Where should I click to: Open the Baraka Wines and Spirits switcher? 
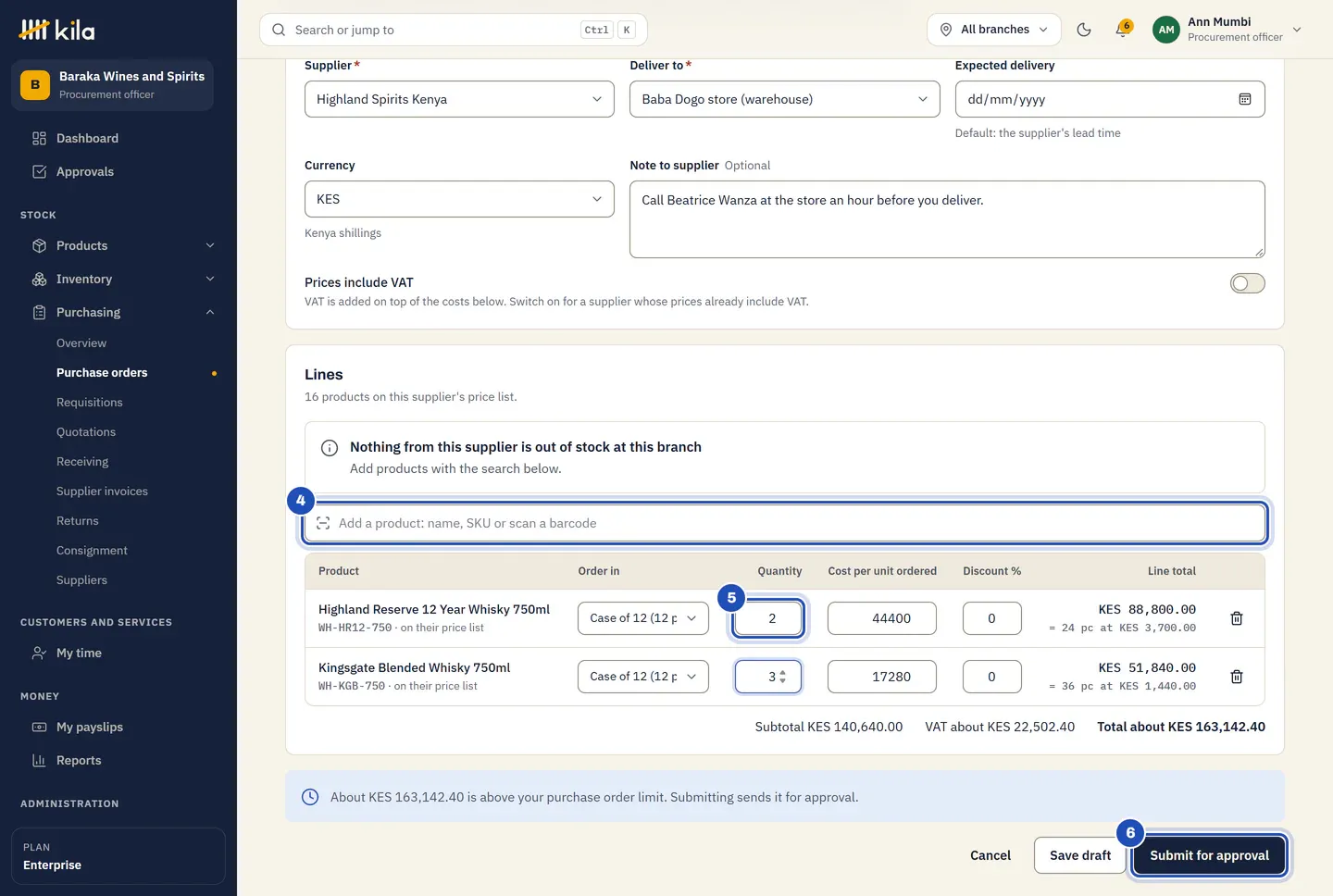112,85
